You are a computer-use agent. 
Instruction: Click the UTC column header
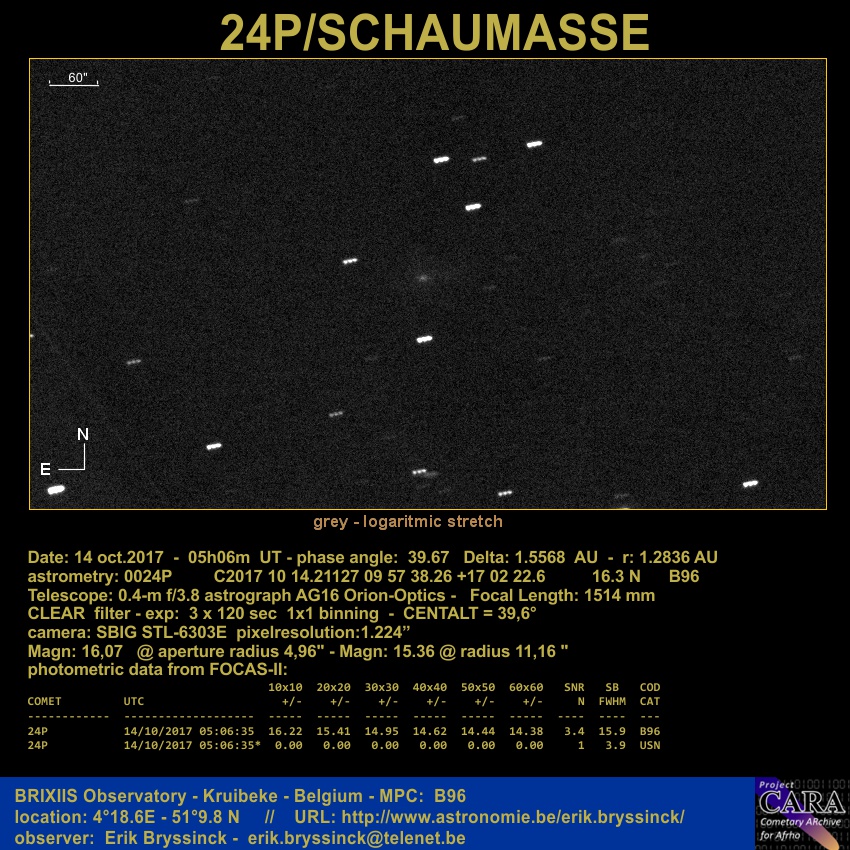(x=134, y=701)
